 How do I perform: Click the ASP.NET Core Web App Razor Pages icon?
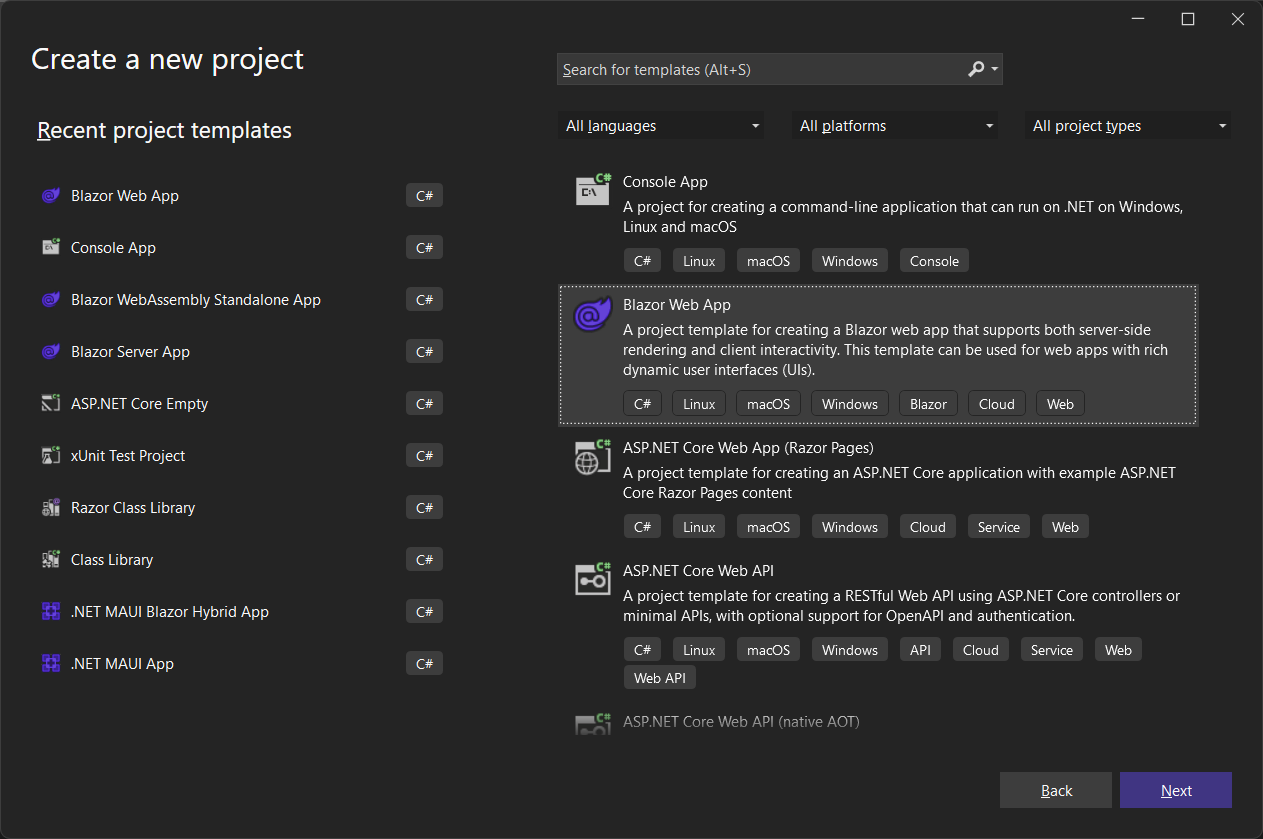[593, 456]
